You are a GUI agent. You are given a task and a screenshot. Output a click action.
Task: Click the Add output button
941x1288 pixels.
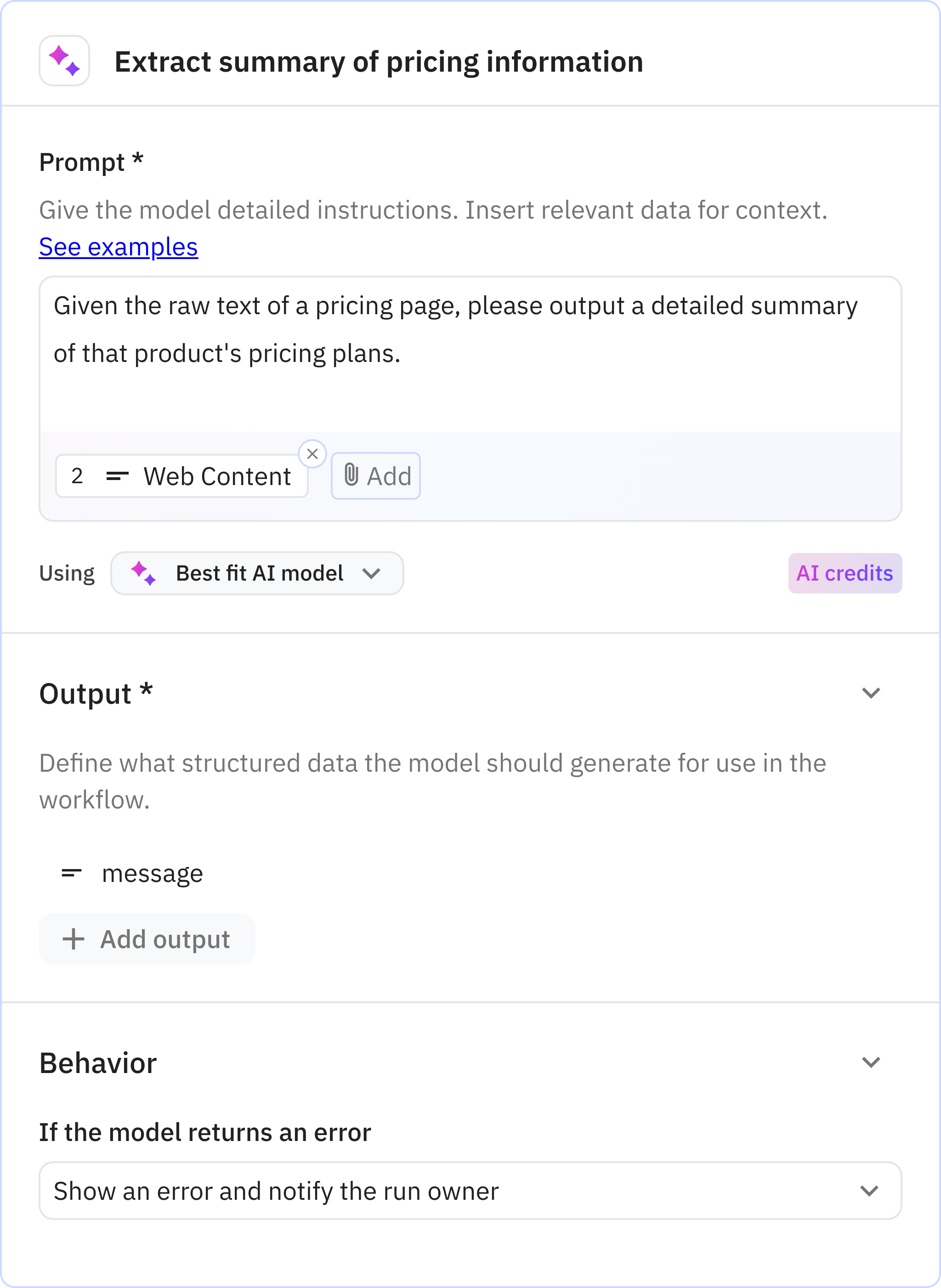(x=147, y=939)
